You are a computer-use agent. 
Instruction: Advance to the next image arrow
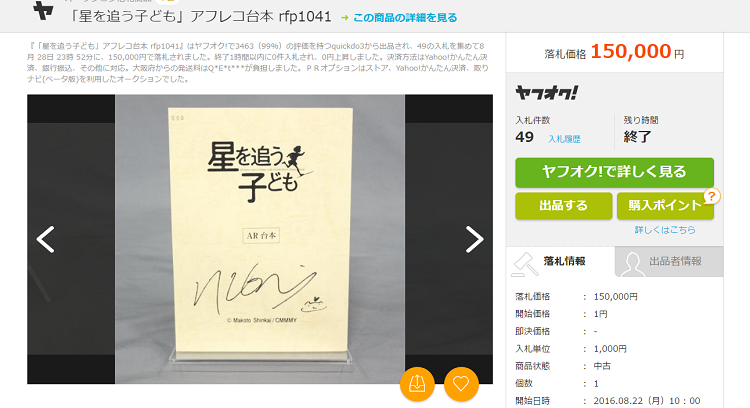click(474, 239)
